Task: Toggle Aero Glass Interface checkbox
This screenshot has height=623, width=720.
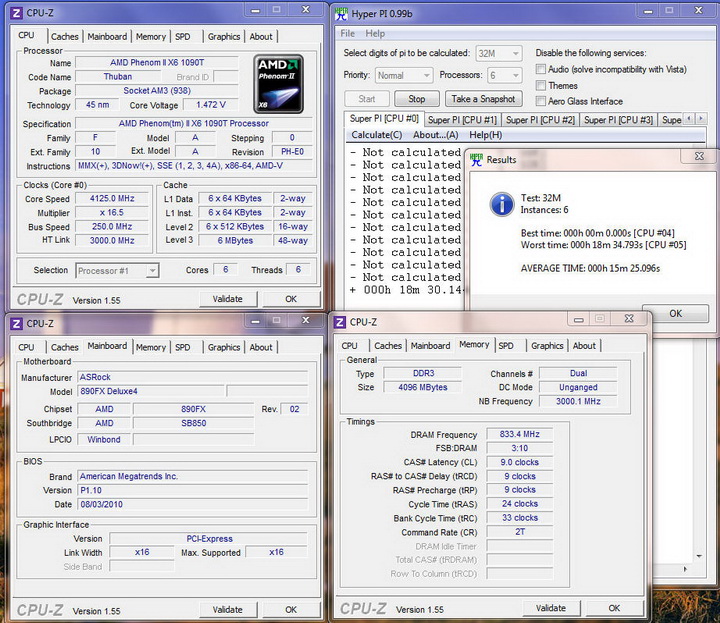Action: tap(541, 101)
